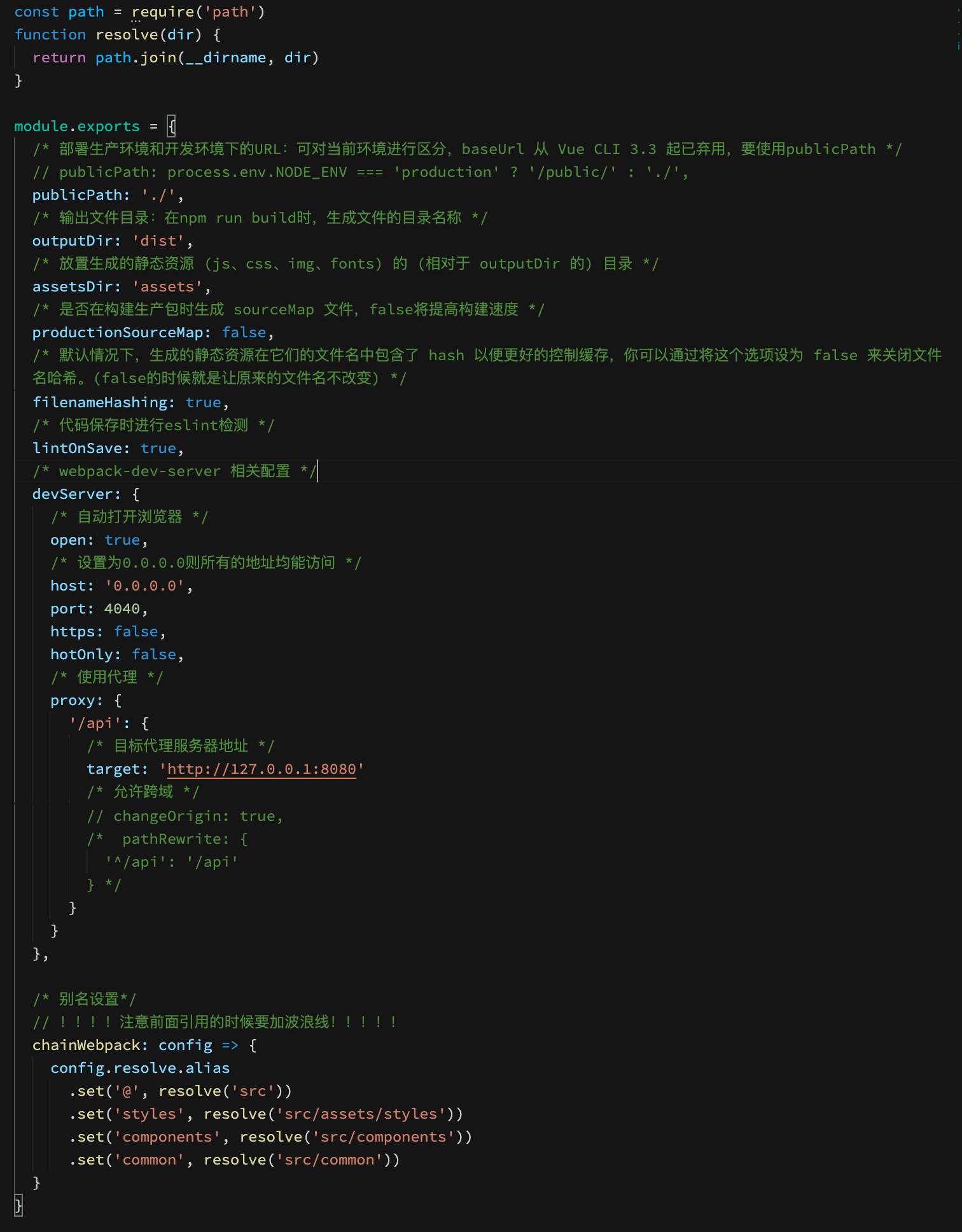Click the host: '0.0.0.0' line
Screen dimensions: 962x1232
tap(122, 585)
